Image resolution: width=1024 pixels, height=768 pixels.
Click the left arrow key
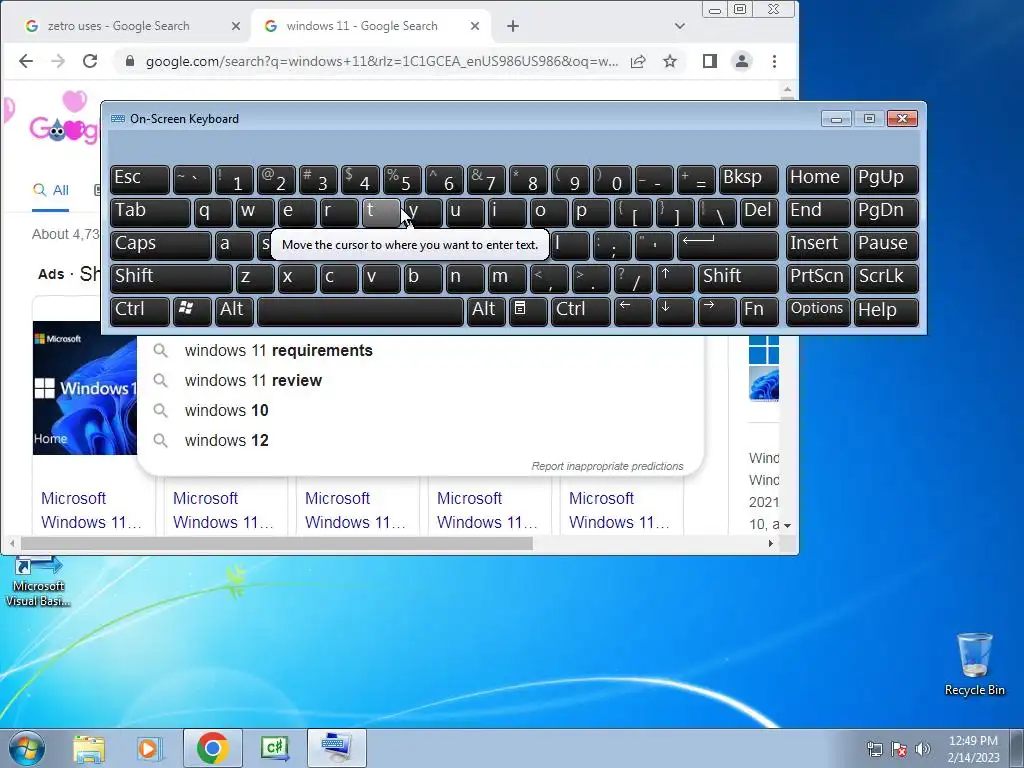pyautogui.click(x=633, y=311)
